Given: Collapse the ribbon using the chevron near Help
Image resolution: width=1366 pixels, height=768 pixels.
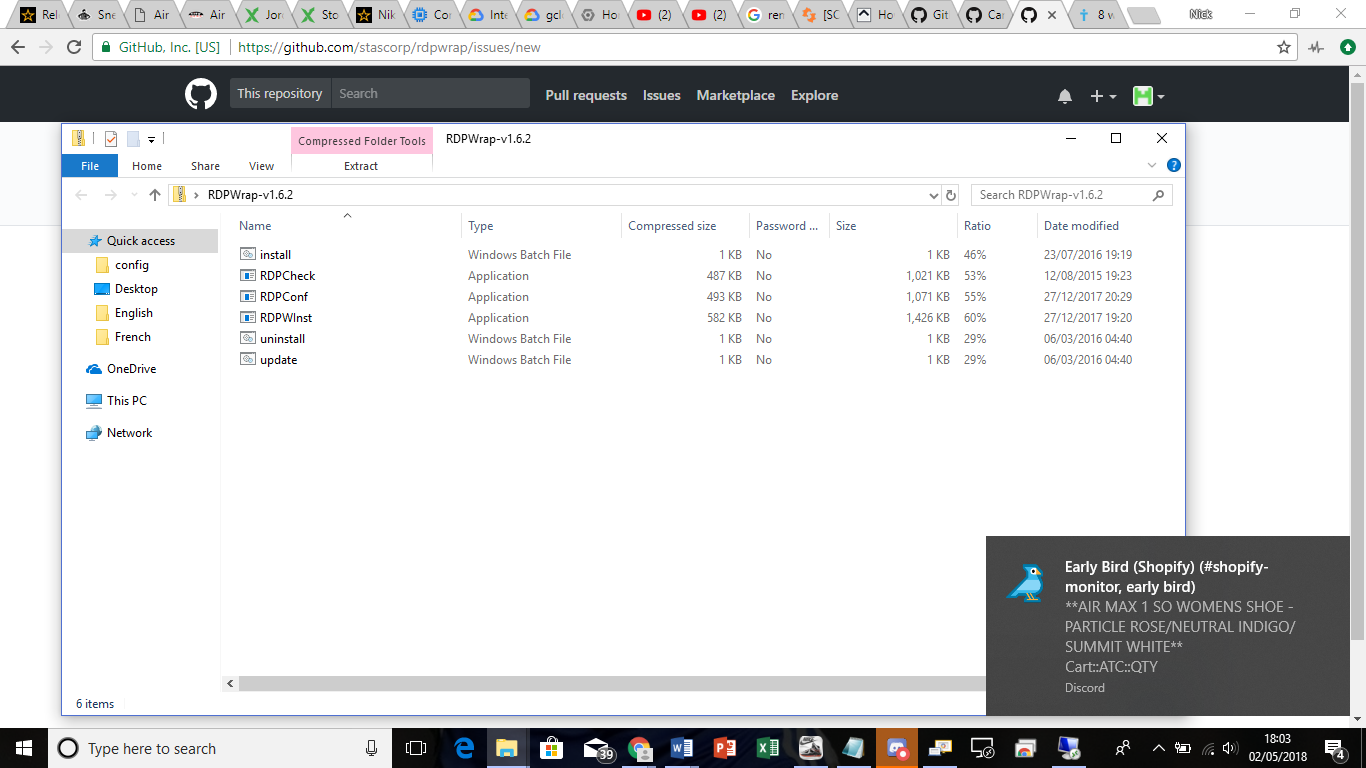Looking at the screenshot, I should (1152, 164).
